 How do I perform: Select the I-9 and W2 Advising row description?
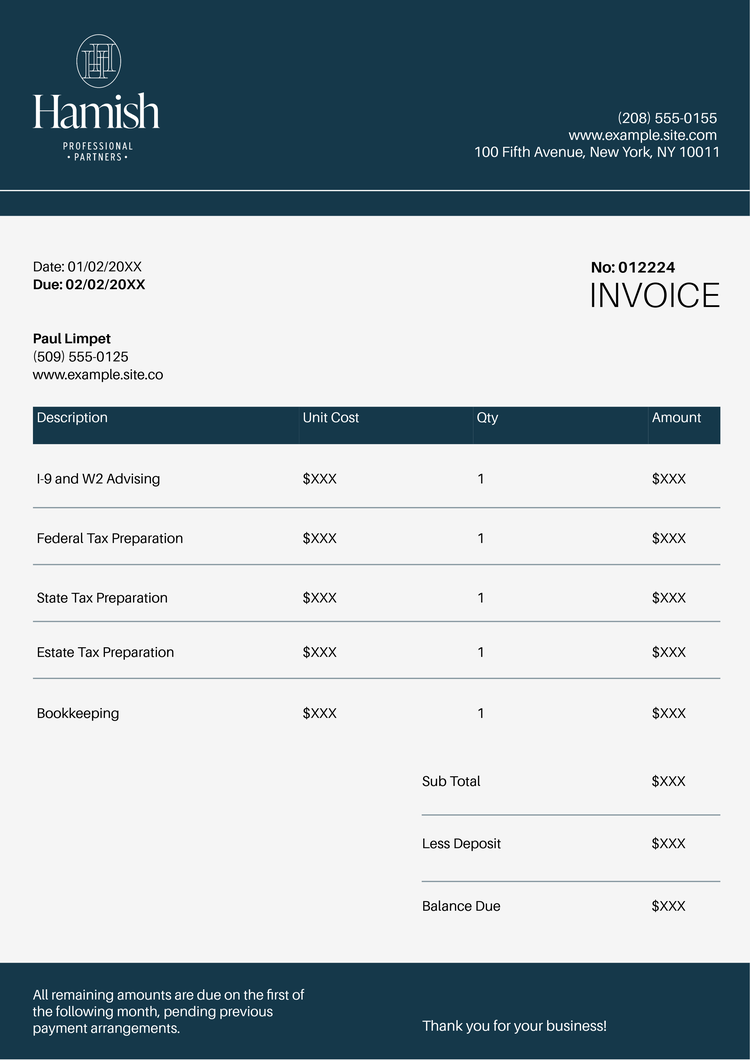pos(98,479)
